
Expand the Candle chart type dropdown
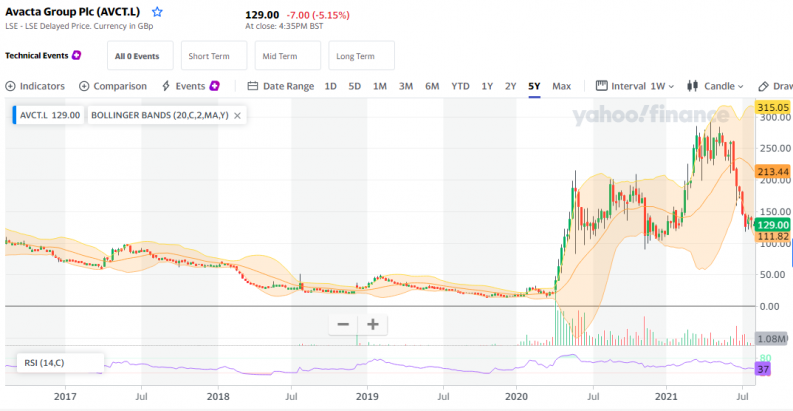point(715,86)
